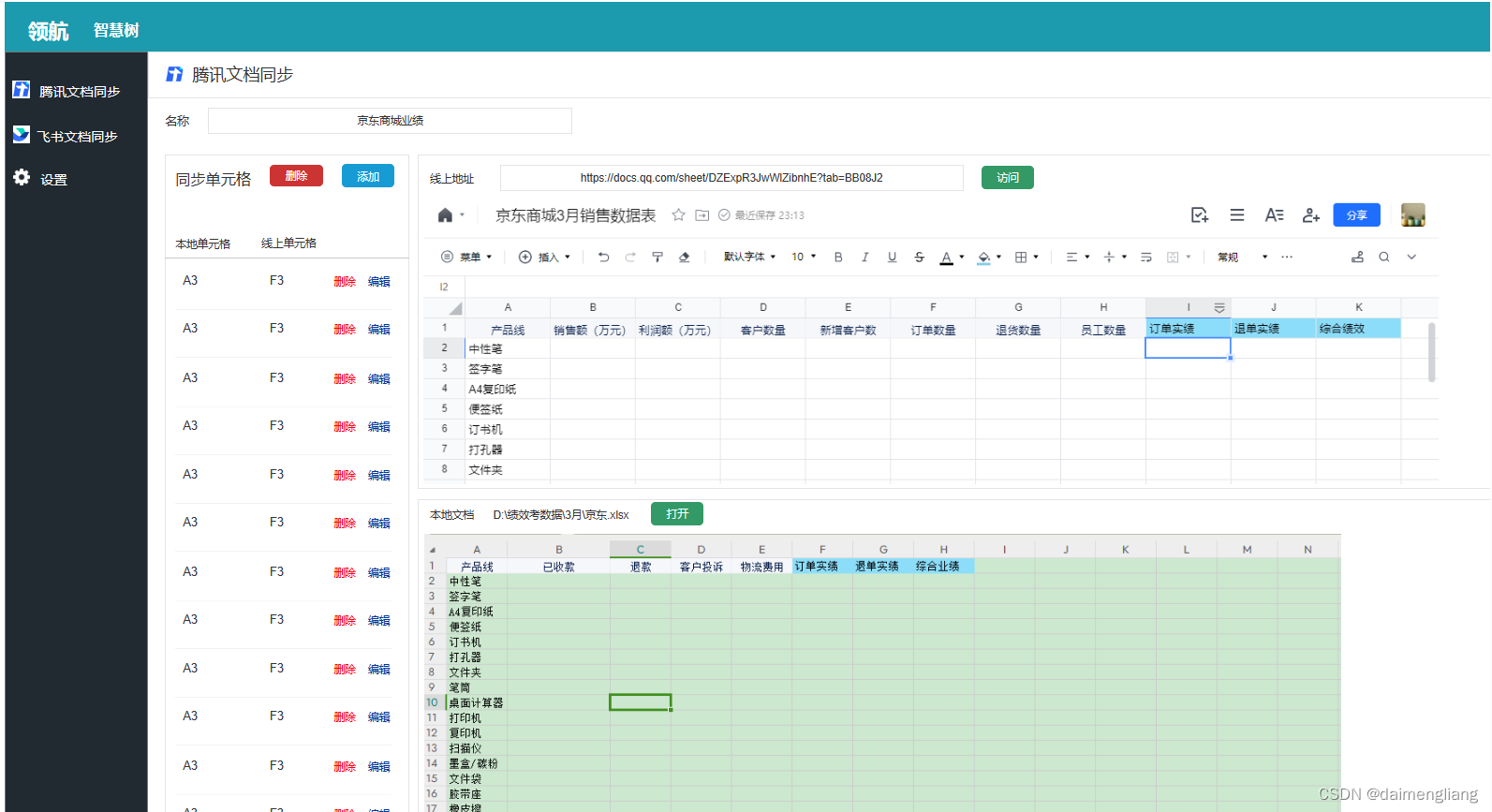Star the 京东商城3月销售数据表 document

(678, 215)
